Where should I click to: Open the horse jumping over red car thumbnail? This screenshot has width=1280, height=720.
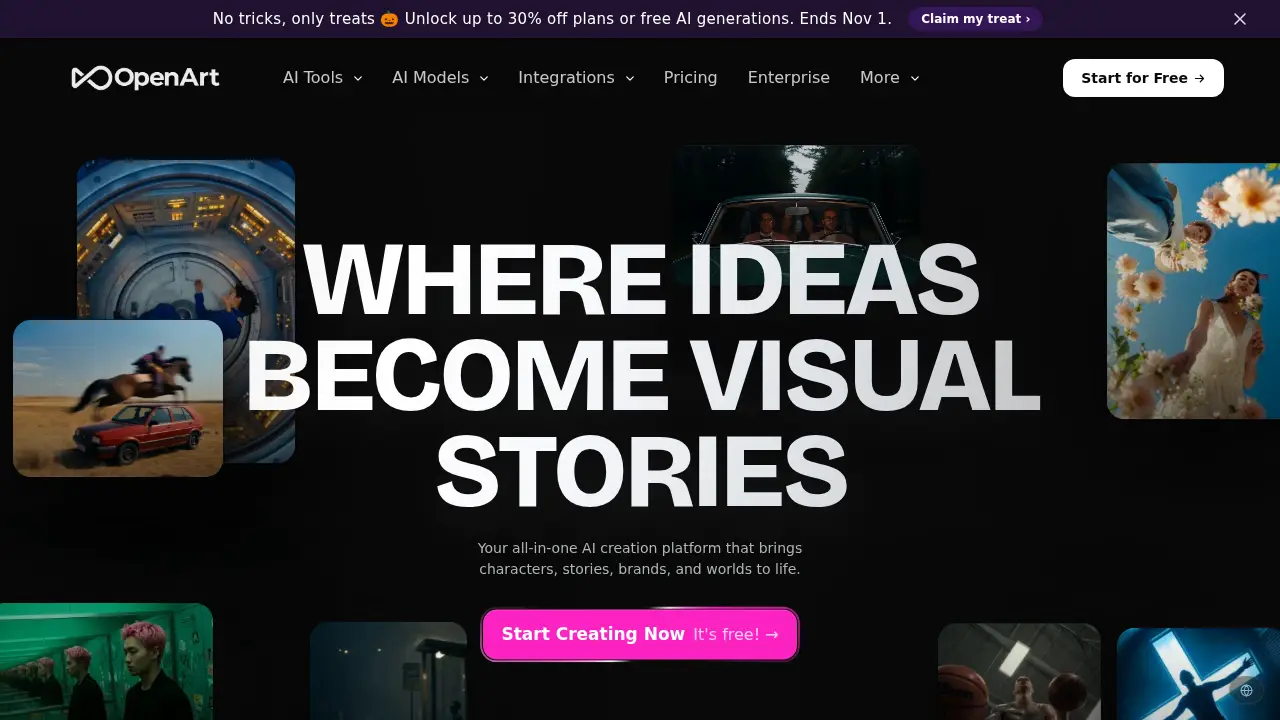click(118, 398)
